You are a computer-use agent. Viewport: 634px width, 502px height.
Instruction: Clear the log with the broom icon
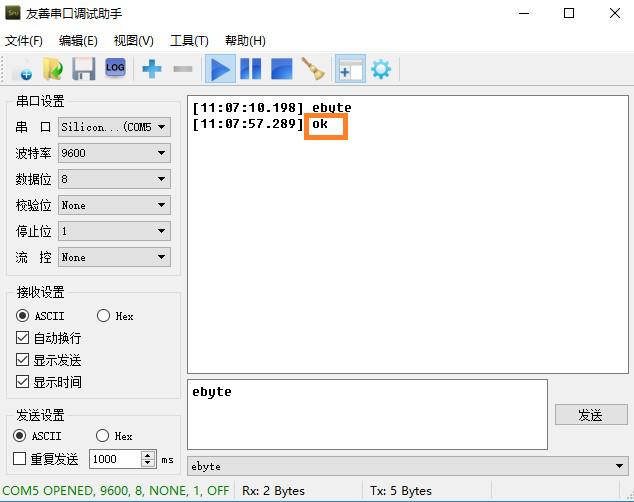coord(313,69)
